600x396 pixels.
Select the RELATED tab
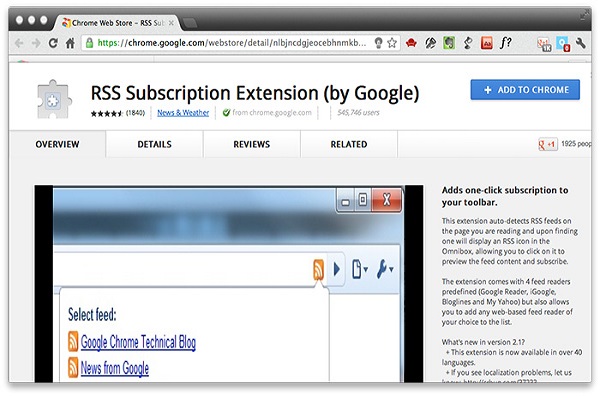349,144
